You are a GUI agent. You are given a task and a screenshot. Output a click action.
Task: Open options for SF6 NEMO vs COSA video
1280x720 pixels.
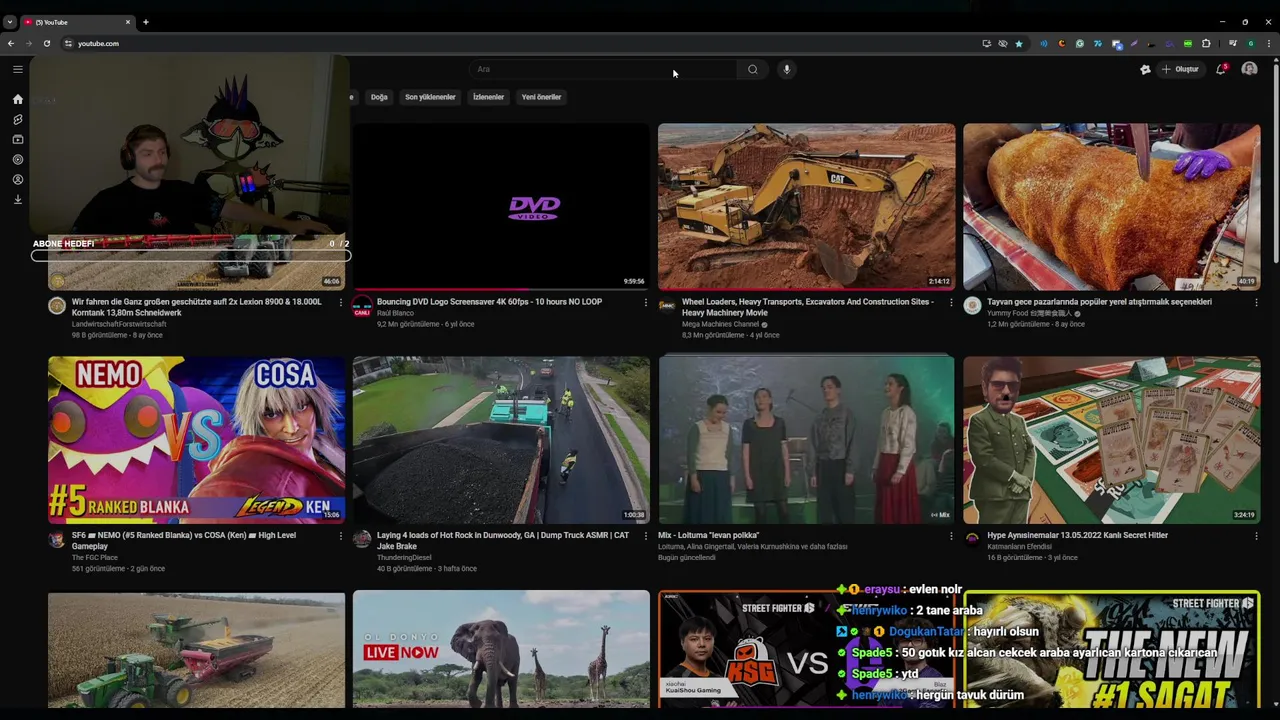[340, 536]
